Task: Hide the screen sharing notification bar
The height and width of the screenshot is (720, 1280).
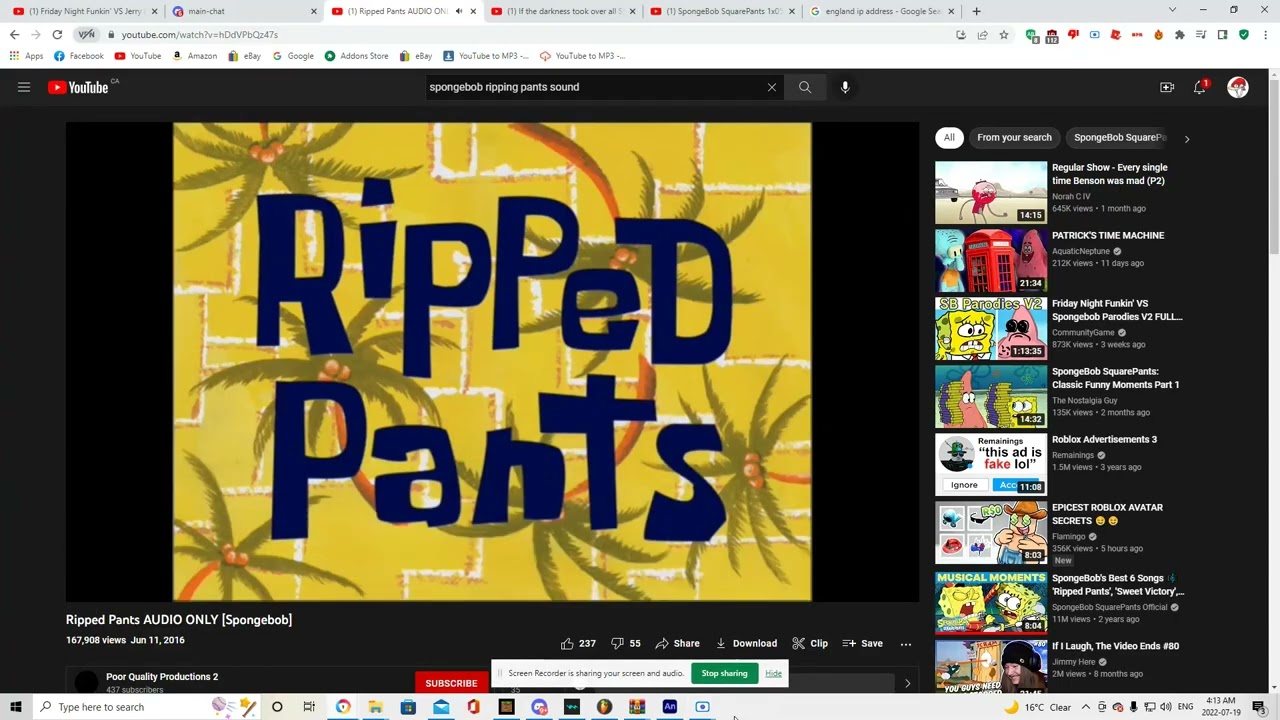Action: pyautogui.click(x=773, y=674)
